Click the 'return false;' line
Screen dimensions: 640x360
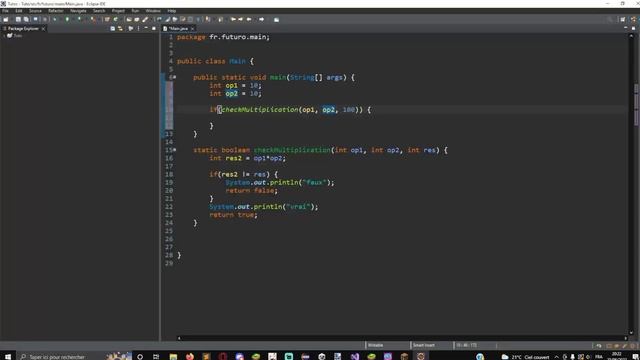tap(251, 191)
